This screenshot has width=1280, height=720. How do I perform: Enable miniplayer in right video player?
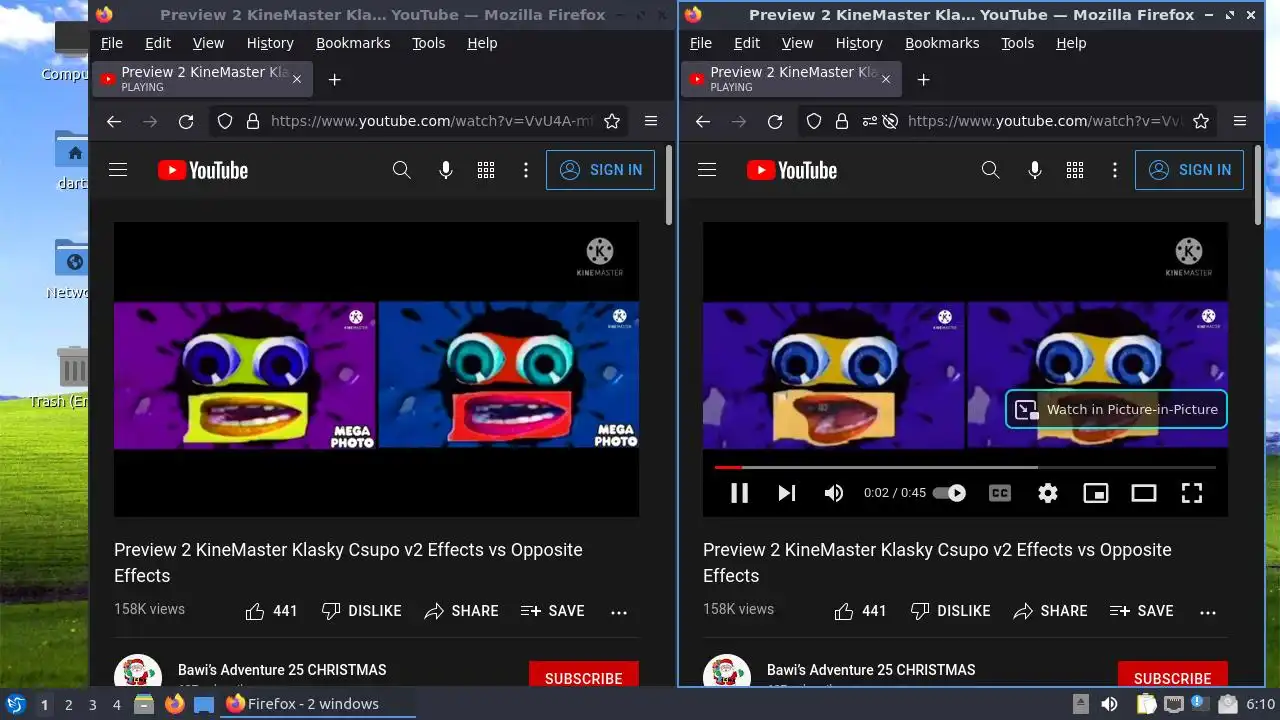[x=1096, y=493]
